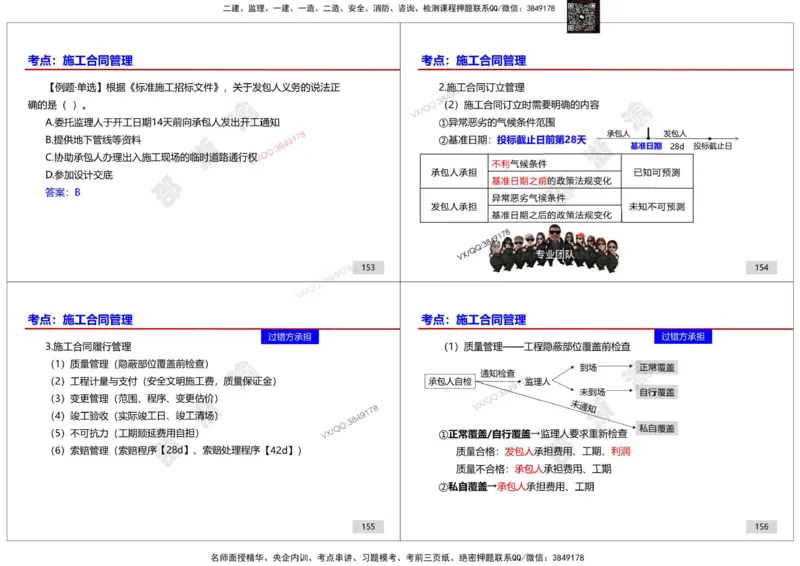800x566 pixels.
Task: Click the 到场 flowchart branch label
Action: (588, 367)
